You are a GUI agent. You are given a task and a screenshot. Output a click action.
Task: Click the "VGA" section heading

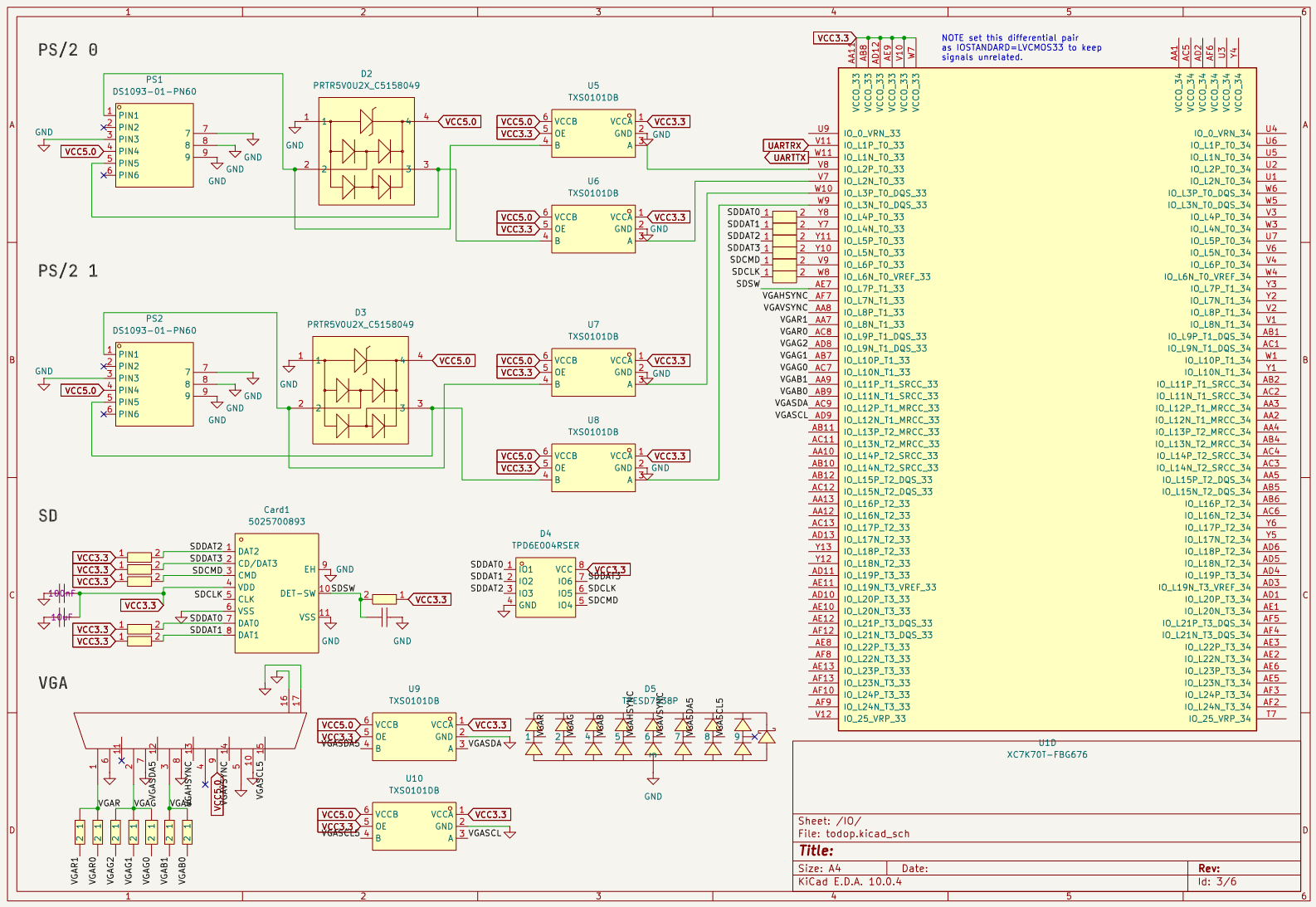coord(53,683)
